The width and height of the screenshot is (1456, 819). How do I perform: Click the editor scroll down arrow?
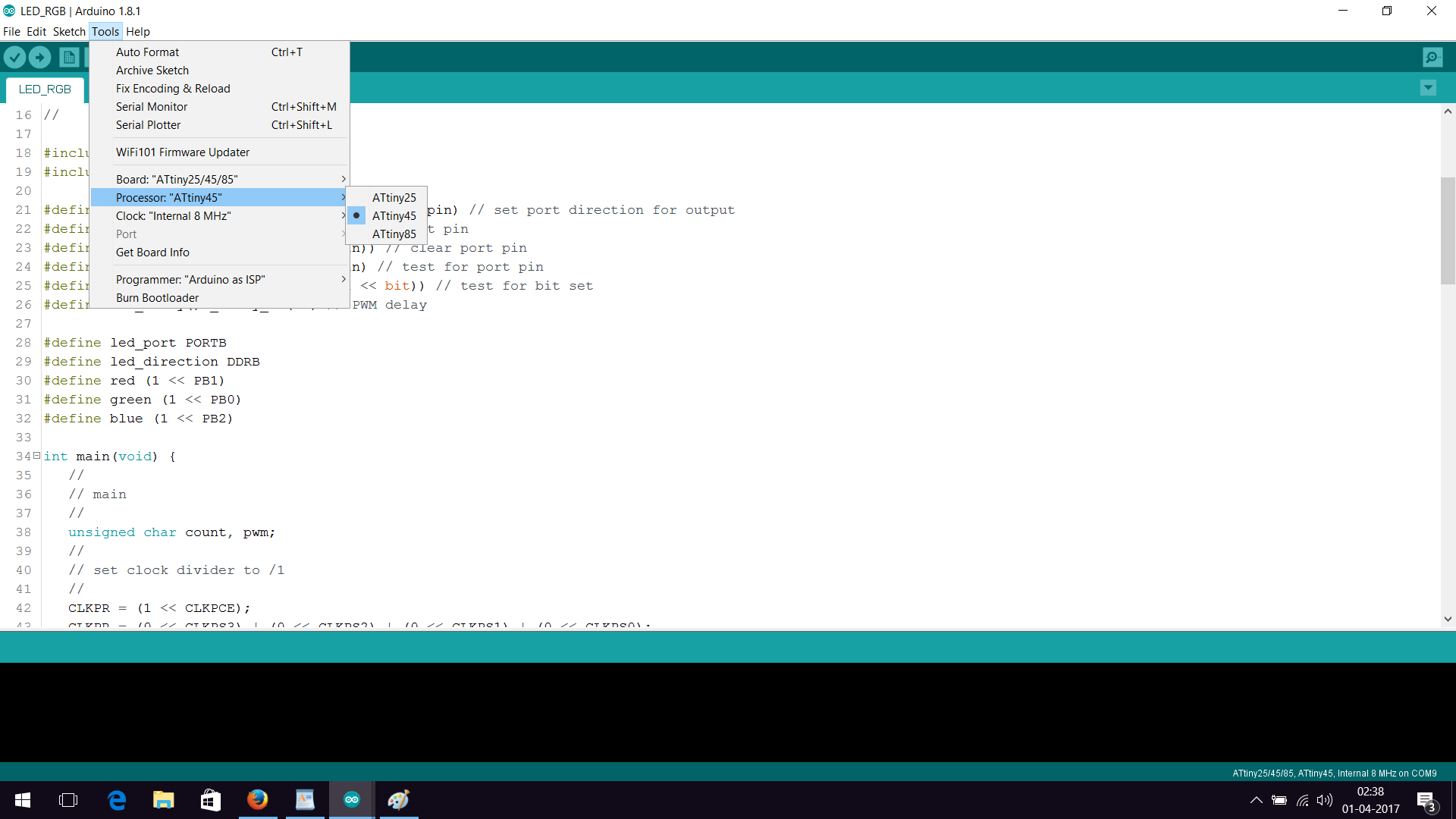pyautogui.click(x=1448, y=619)
